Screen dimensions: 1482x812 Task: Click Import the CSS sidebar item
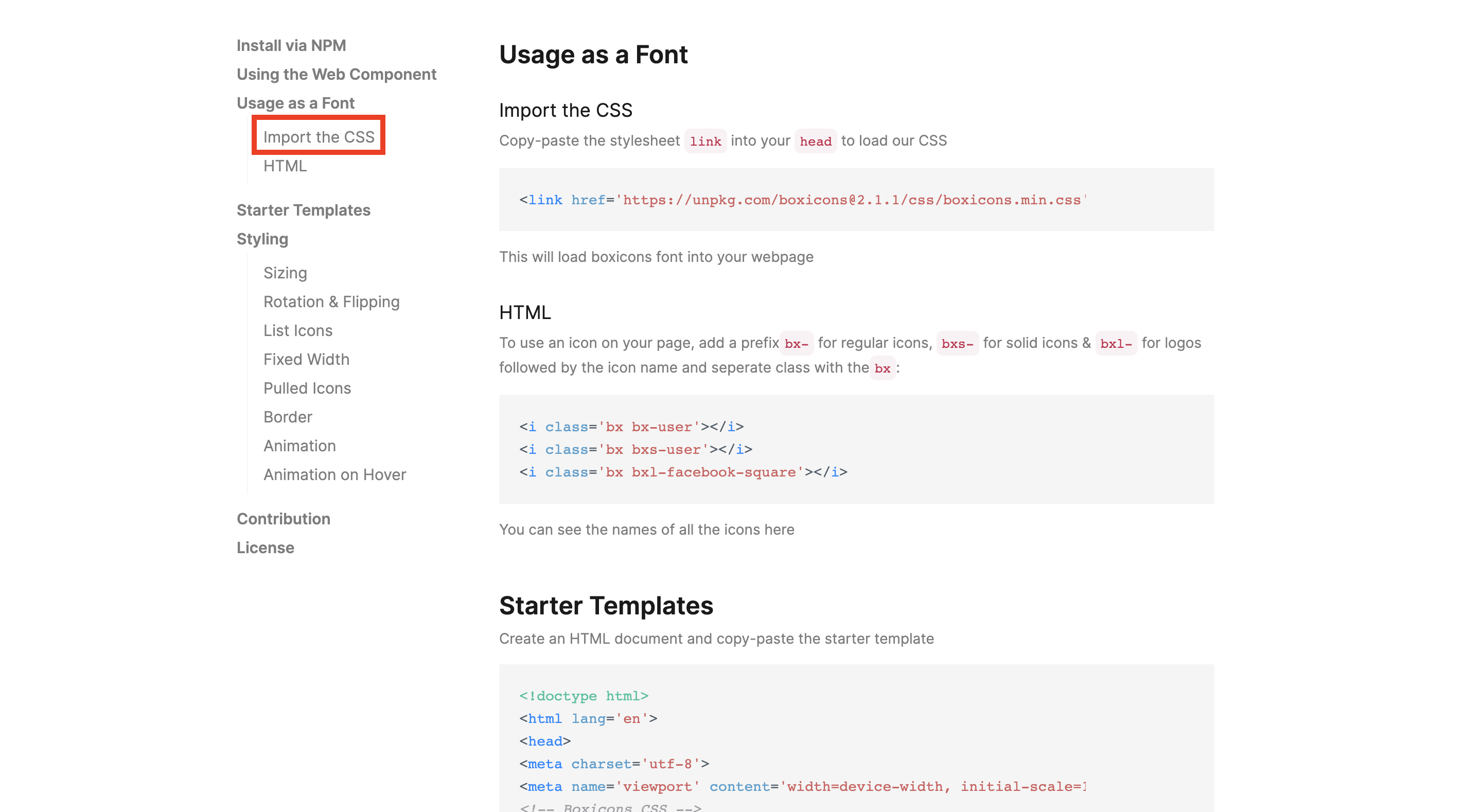point(318,137)
